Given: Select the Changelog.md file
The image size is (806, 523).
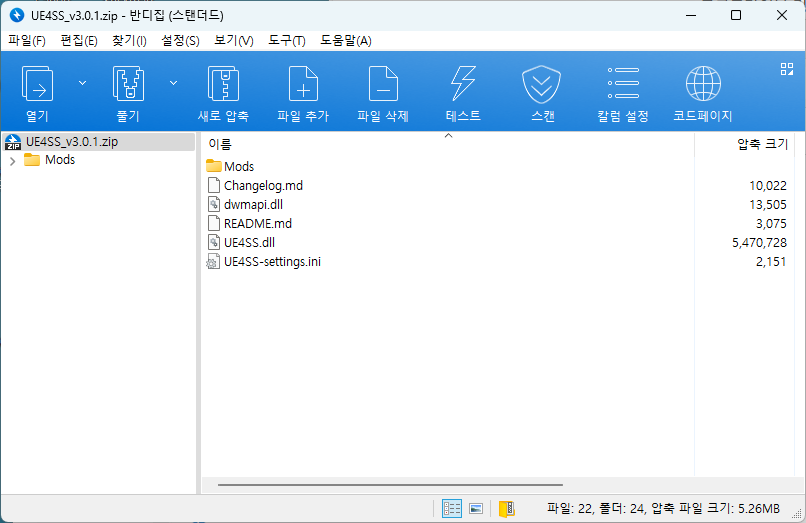Looking at the screenshot, I should click(255, 186).
